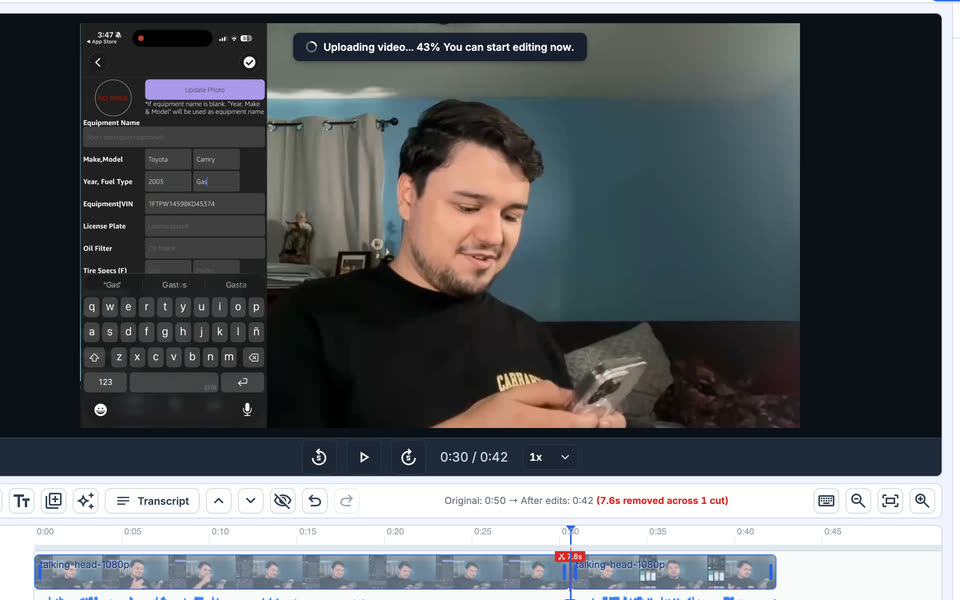This screenshot has width=960, height=600.
Task: Zoom in the timeline
Action: click(922, 501)
